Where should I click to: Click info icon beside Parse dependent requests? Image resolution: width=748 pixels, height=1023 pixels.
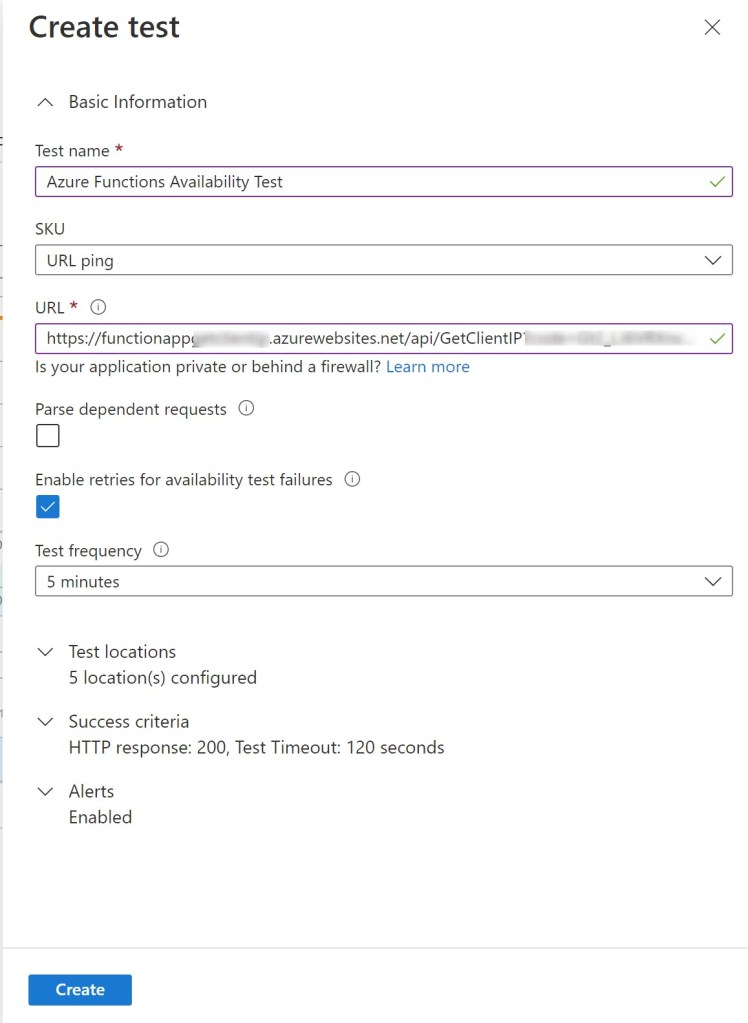[247, 408]
